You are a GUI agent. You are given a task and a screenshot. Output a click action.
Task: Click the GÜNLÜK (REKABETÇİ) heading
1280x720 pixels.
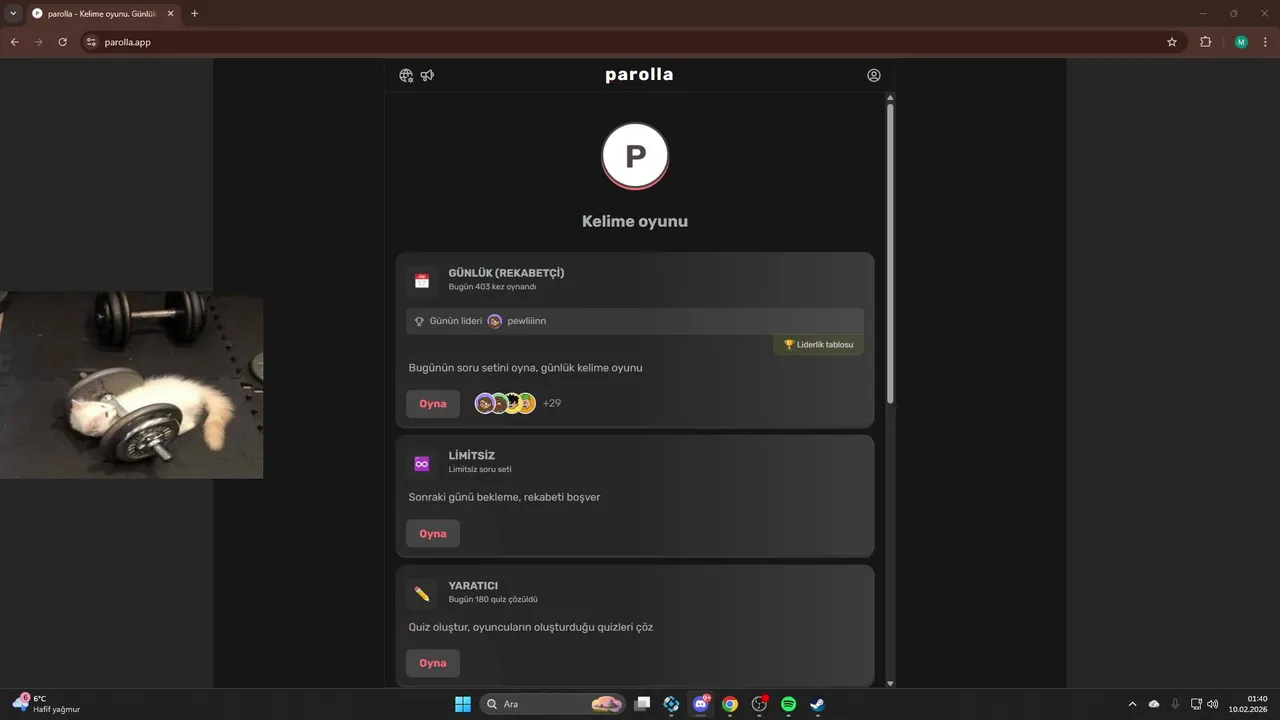[506, 273]
